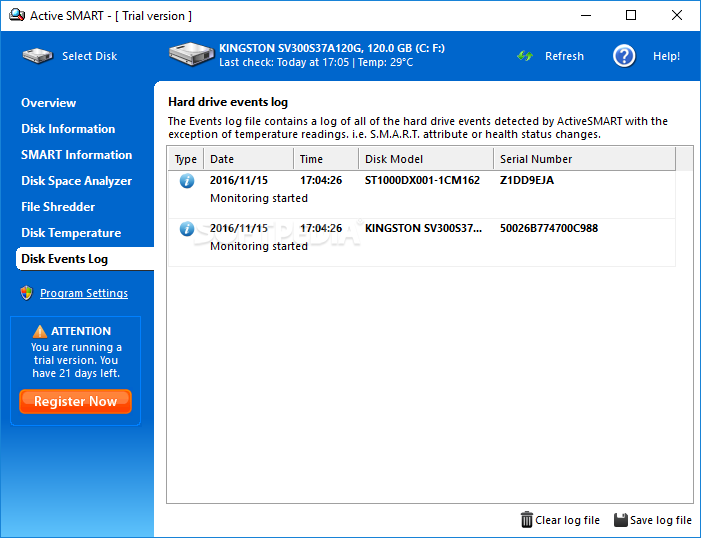This screenshot has width=701, height=538.
Task: Click the Clear log file trash icon
Action: [x=527, y=520]
